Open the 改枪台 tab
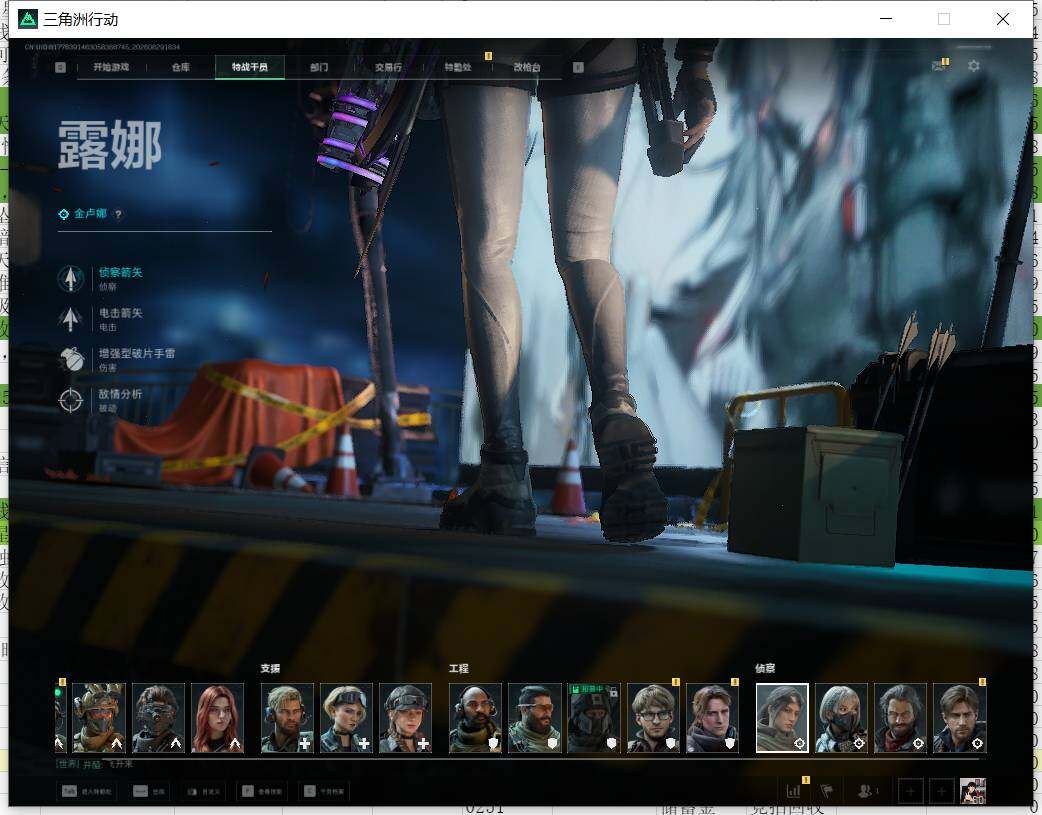The image size is (1042, 815). click(x=527, y=67)
